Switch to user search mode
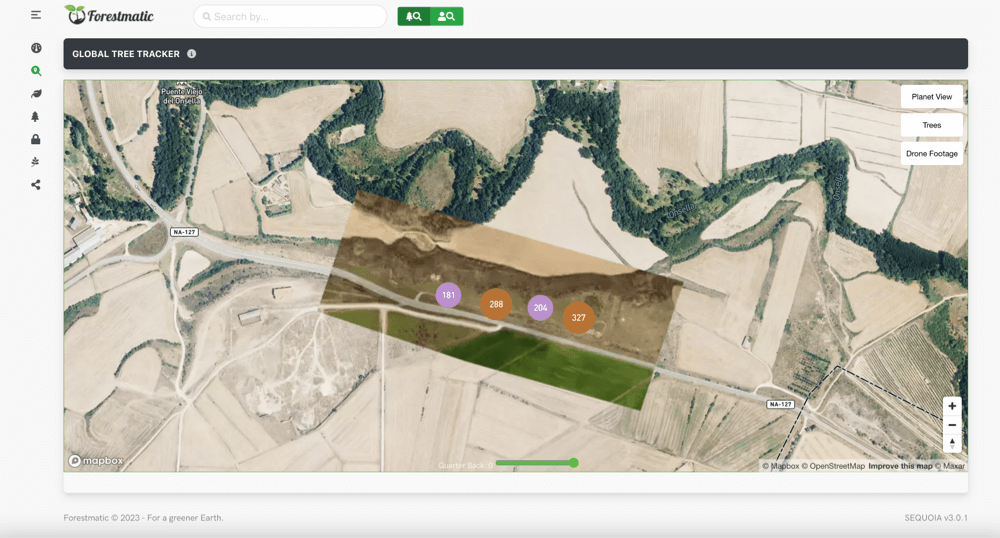1000x538 pixels. pos(447,17)
